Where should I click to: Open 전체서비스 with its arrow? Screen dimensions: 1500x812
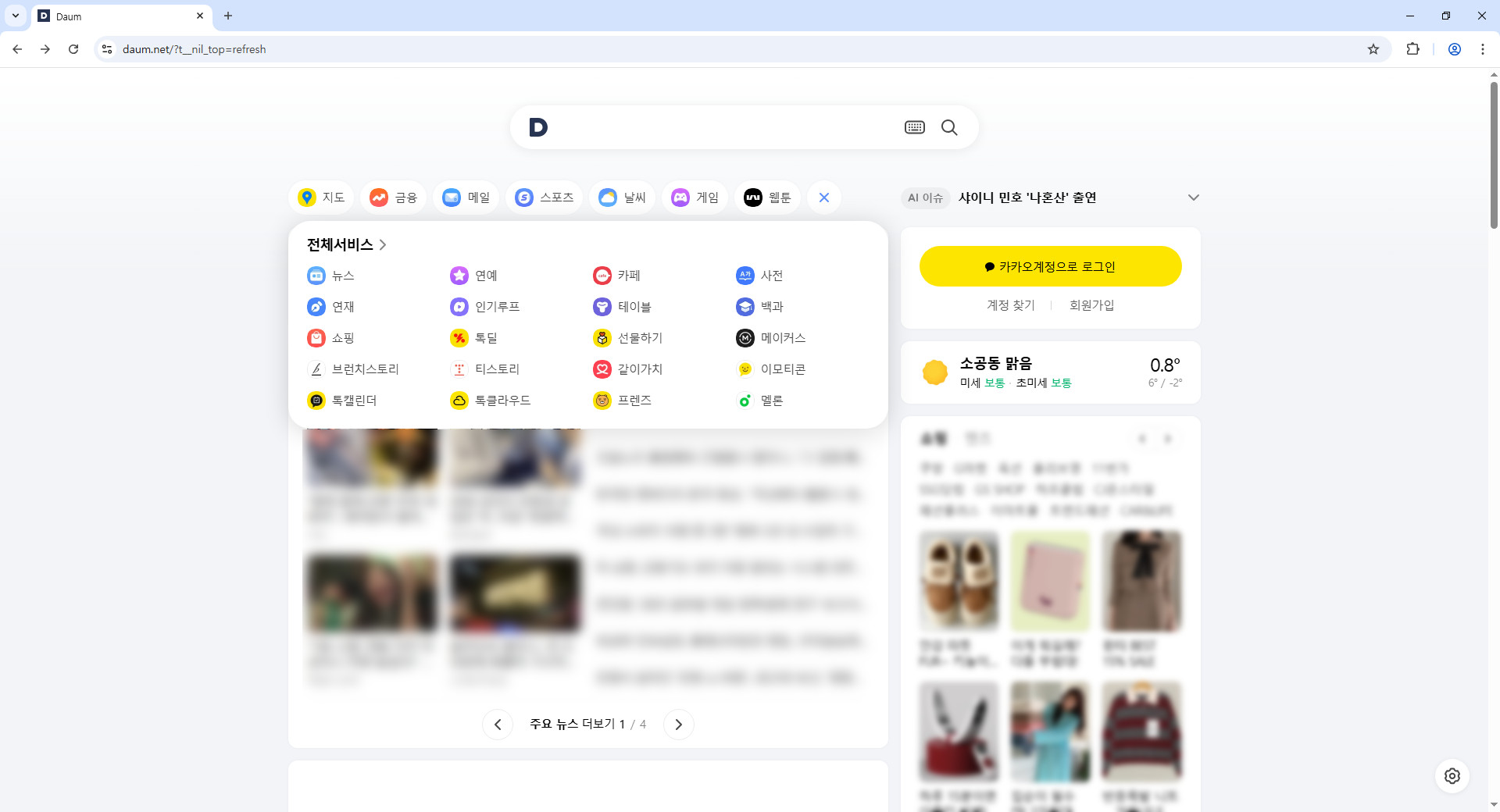click(383, 244)
